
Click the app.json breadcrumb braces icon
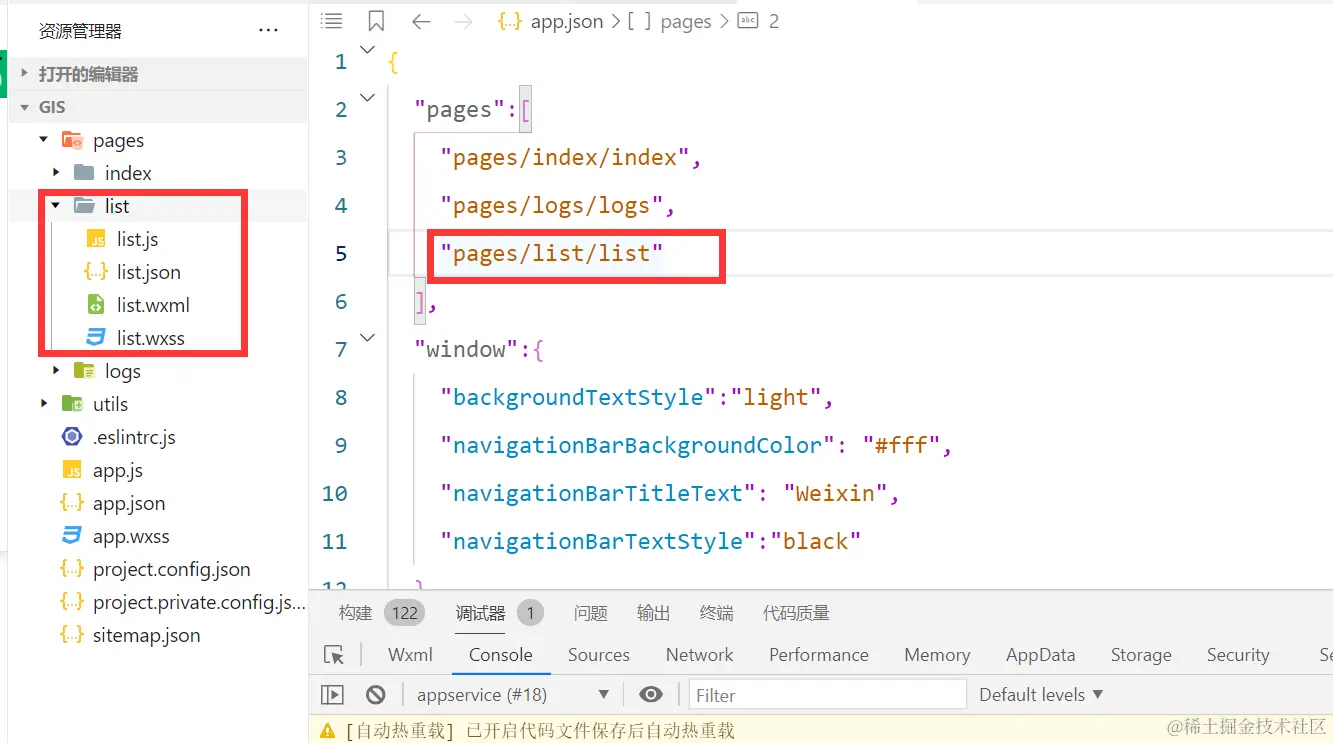510,22
